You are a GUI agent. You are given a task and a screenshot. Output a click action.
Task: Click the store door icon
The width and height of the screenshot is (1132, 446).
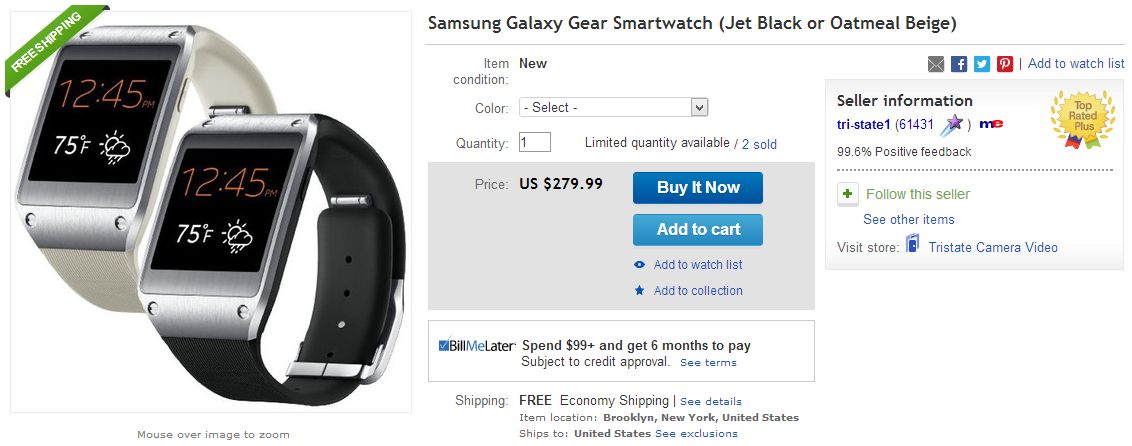tap(912, 246)
